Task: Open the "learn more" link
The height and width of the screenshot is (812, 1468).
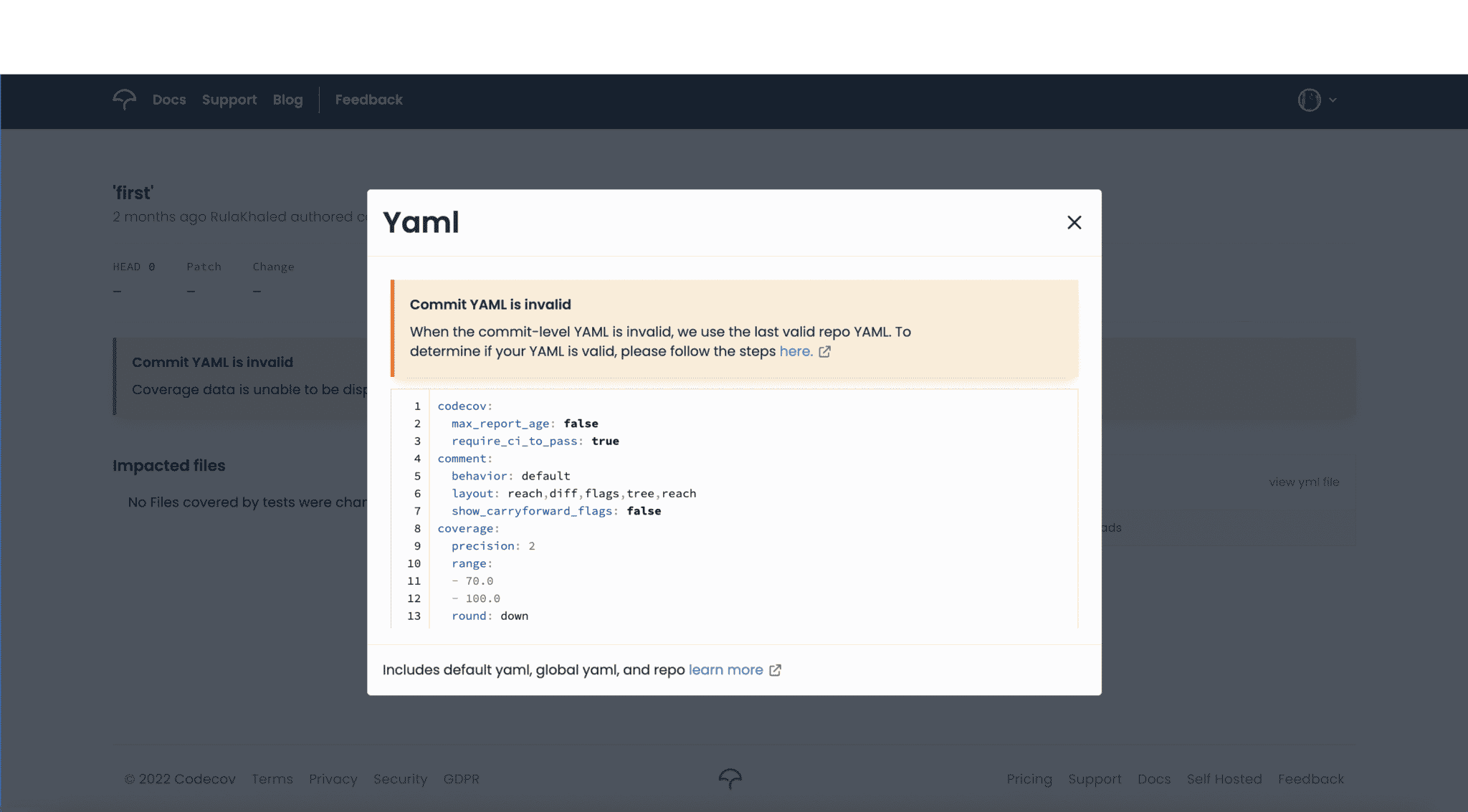Action: pyautogui.click(x=725, y=669)
